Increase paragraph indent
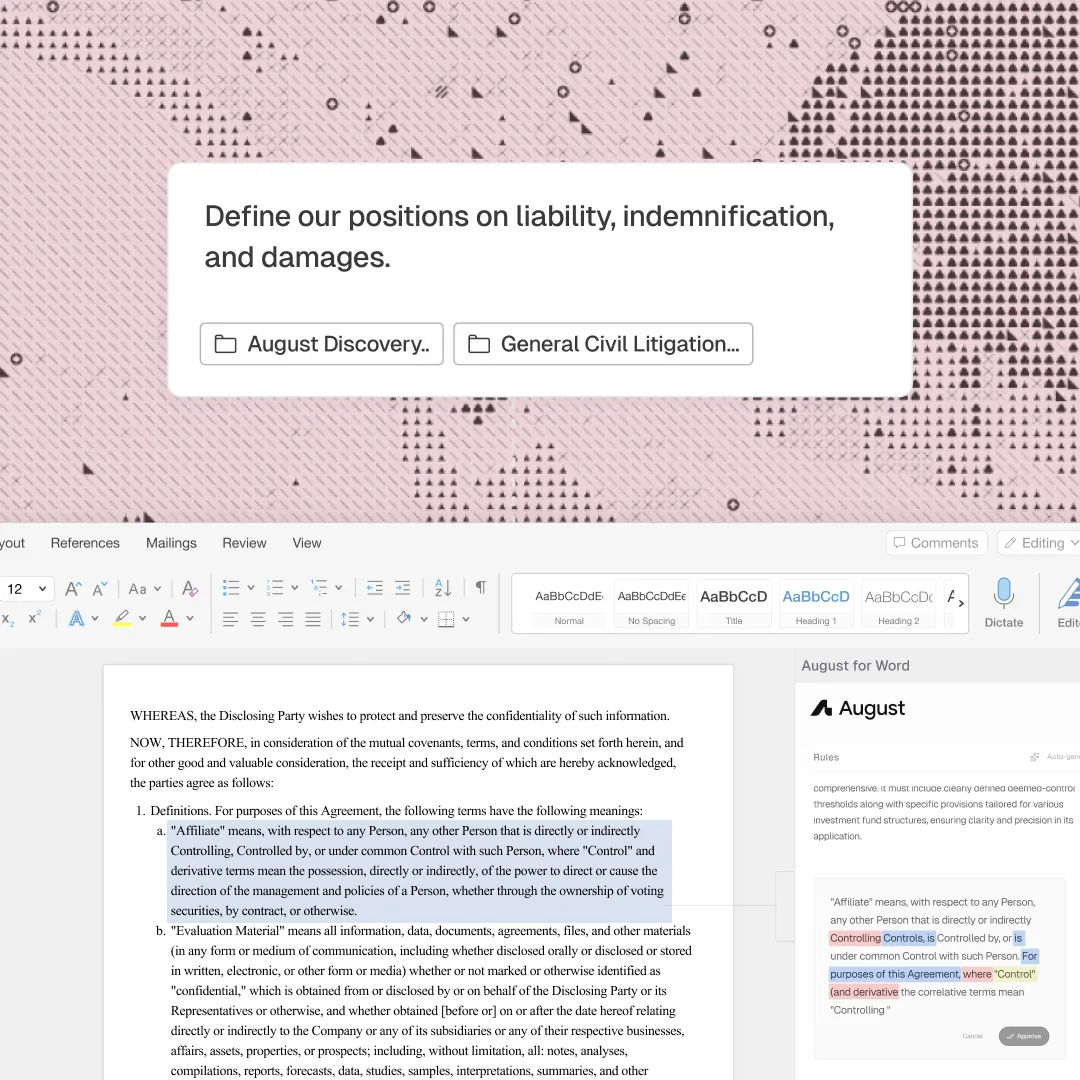 402,588
